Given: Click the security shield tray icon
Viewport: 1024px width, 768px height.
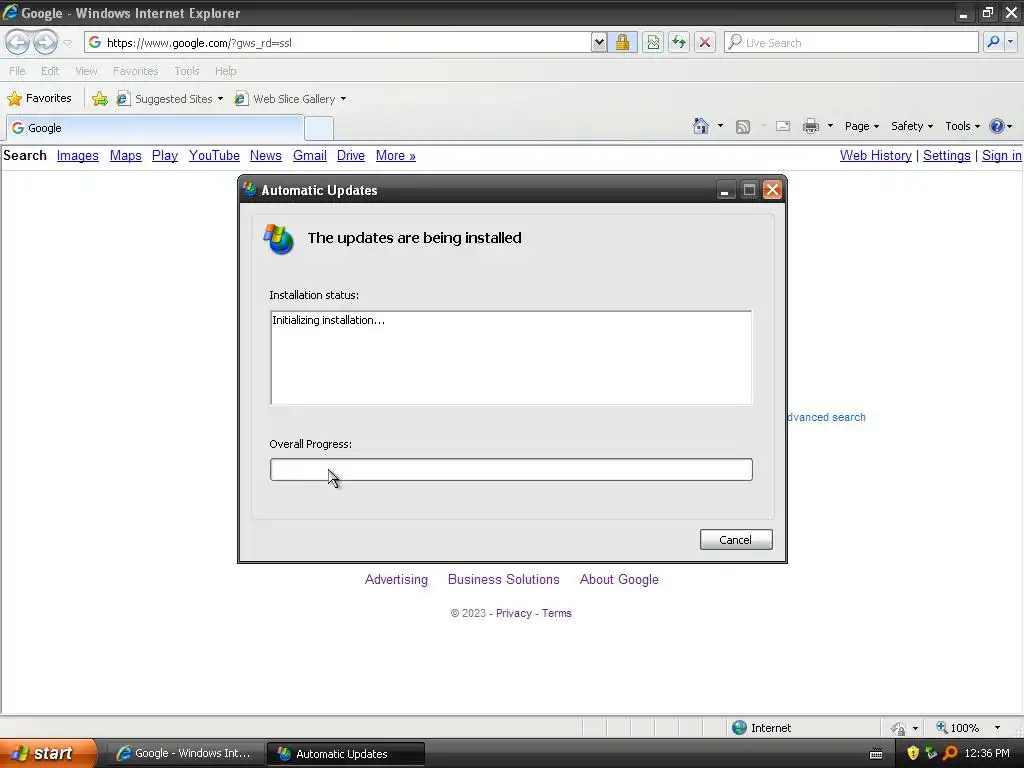Looking at the screenshot, I should (913, 753).
